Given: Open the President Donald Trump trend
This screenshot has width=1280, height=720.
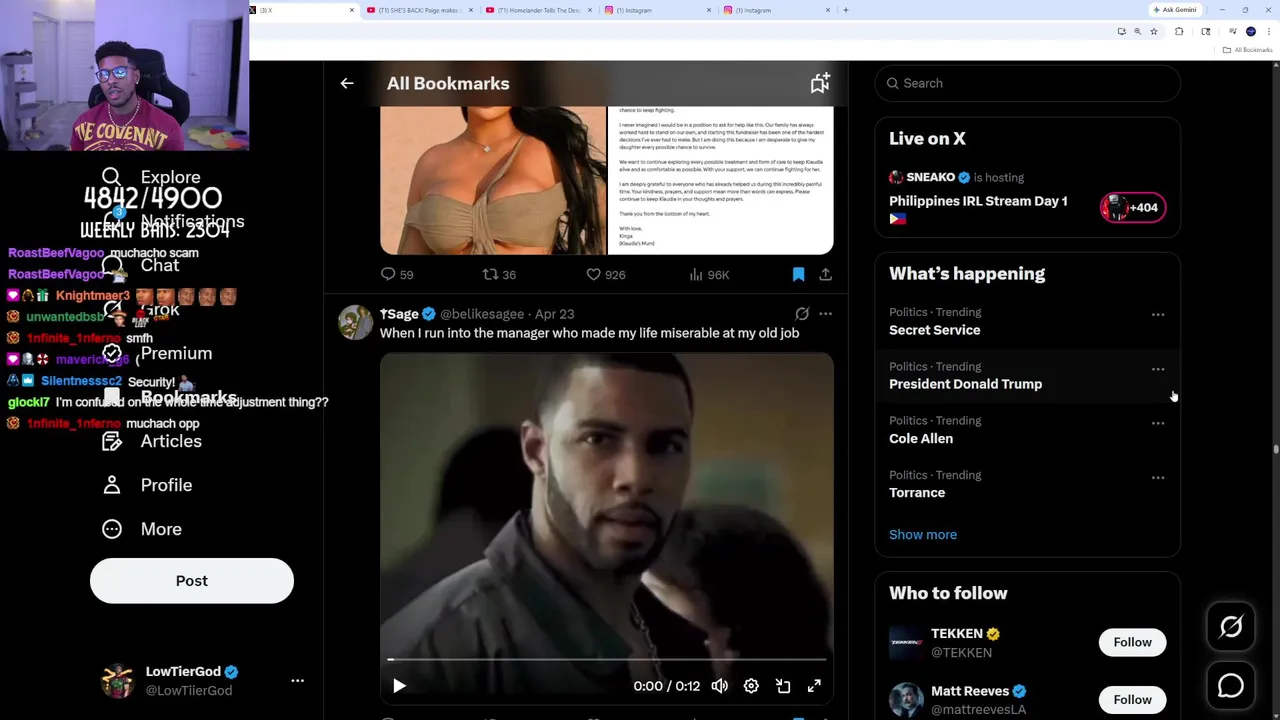Looking at the screenshot, I should pyautogui.click(x=1028, y=376).
